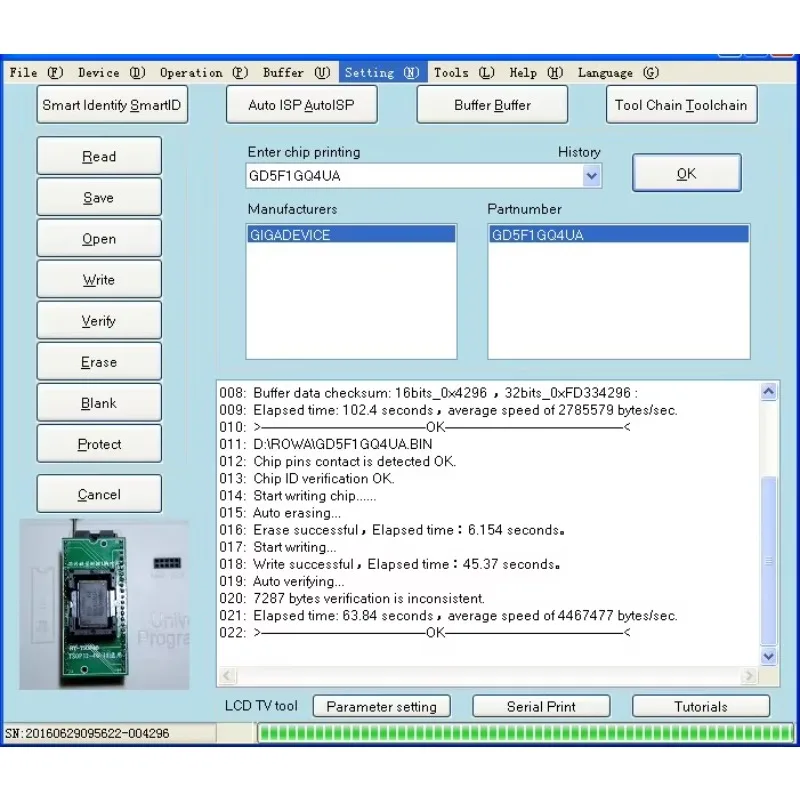Click the horizontal scroll right arrow

click(748, 676)
